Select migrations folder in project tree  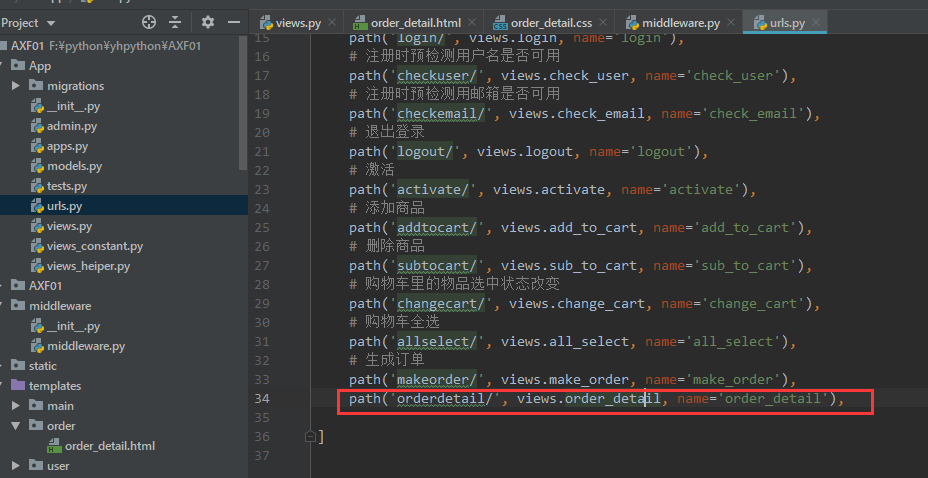pos(75,86)
